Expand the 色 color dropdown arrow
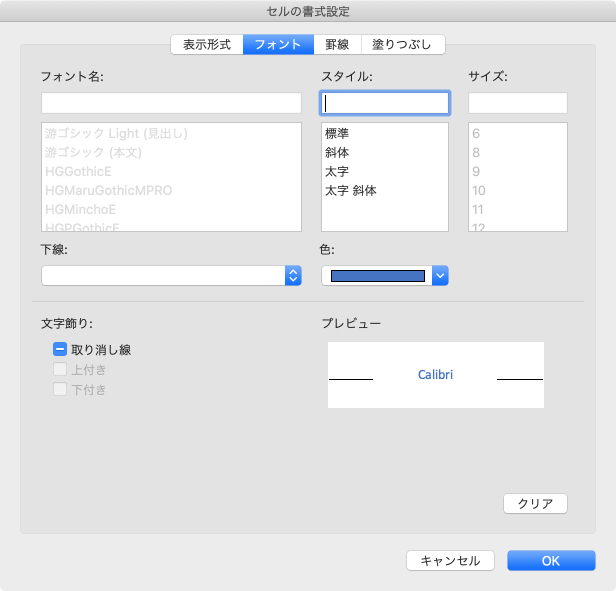 (439, 276)
